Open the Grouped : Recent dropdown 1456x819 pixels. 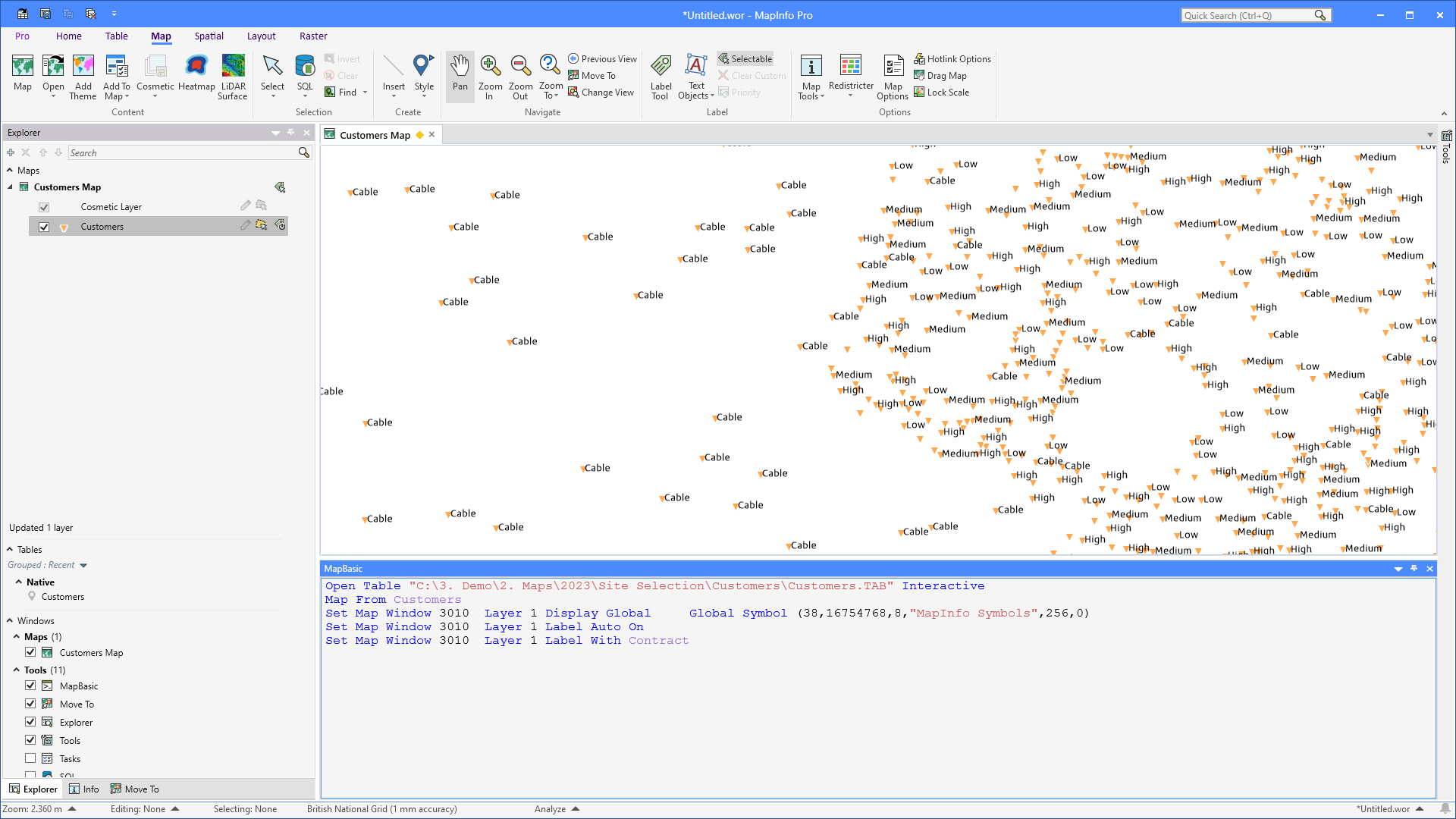(x=83, y=565)
